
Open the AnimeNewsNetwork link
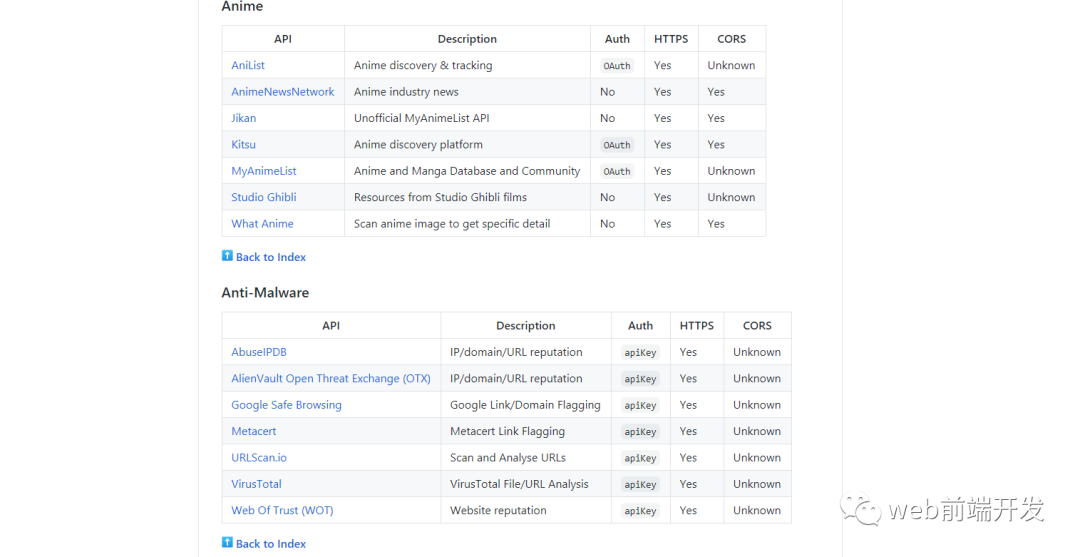pos(283,92)
